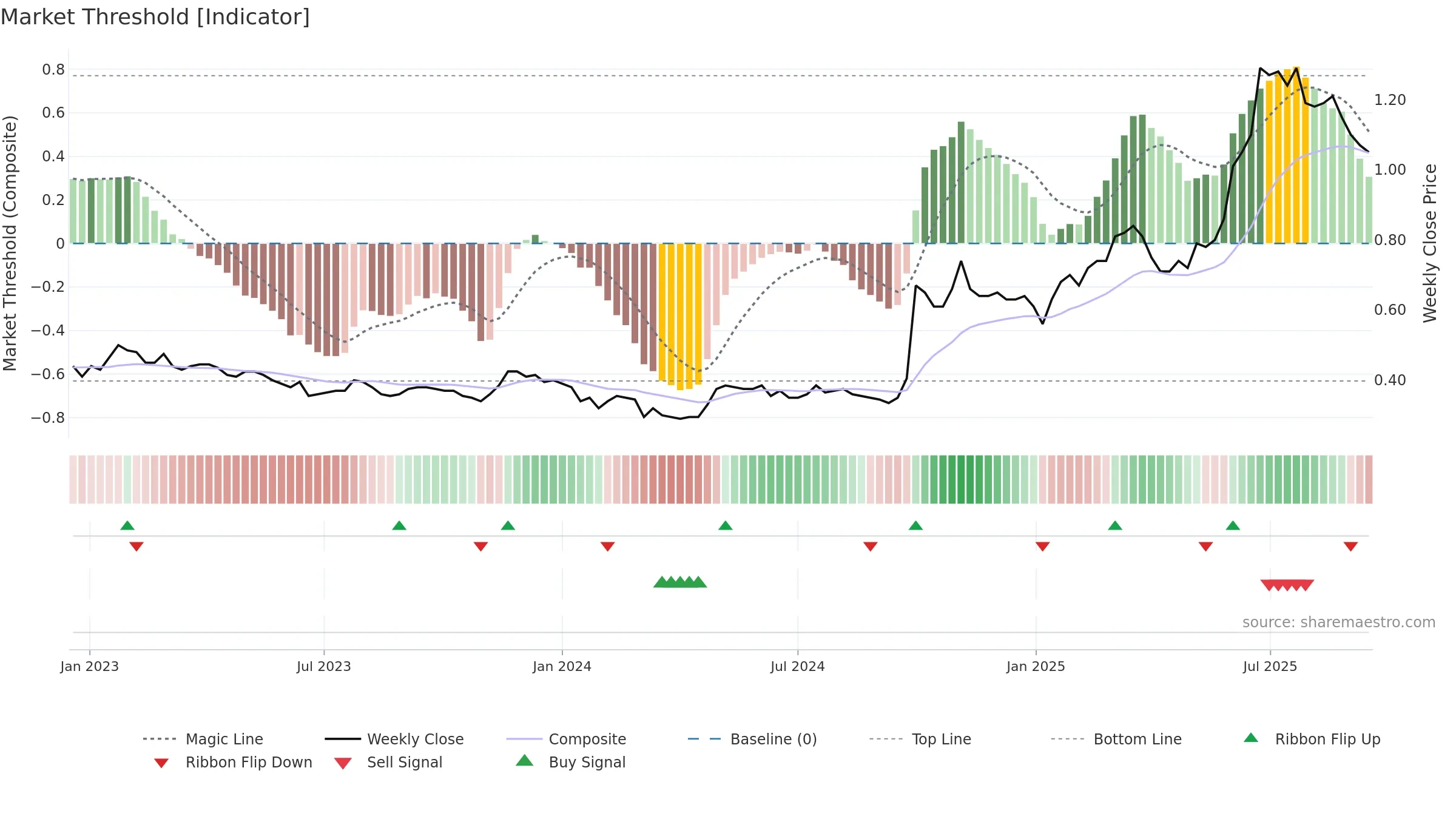Viewport: 1456px width, 819px height.
Task: Click the Jul 2023 axis label
Action: pos(324,666)
